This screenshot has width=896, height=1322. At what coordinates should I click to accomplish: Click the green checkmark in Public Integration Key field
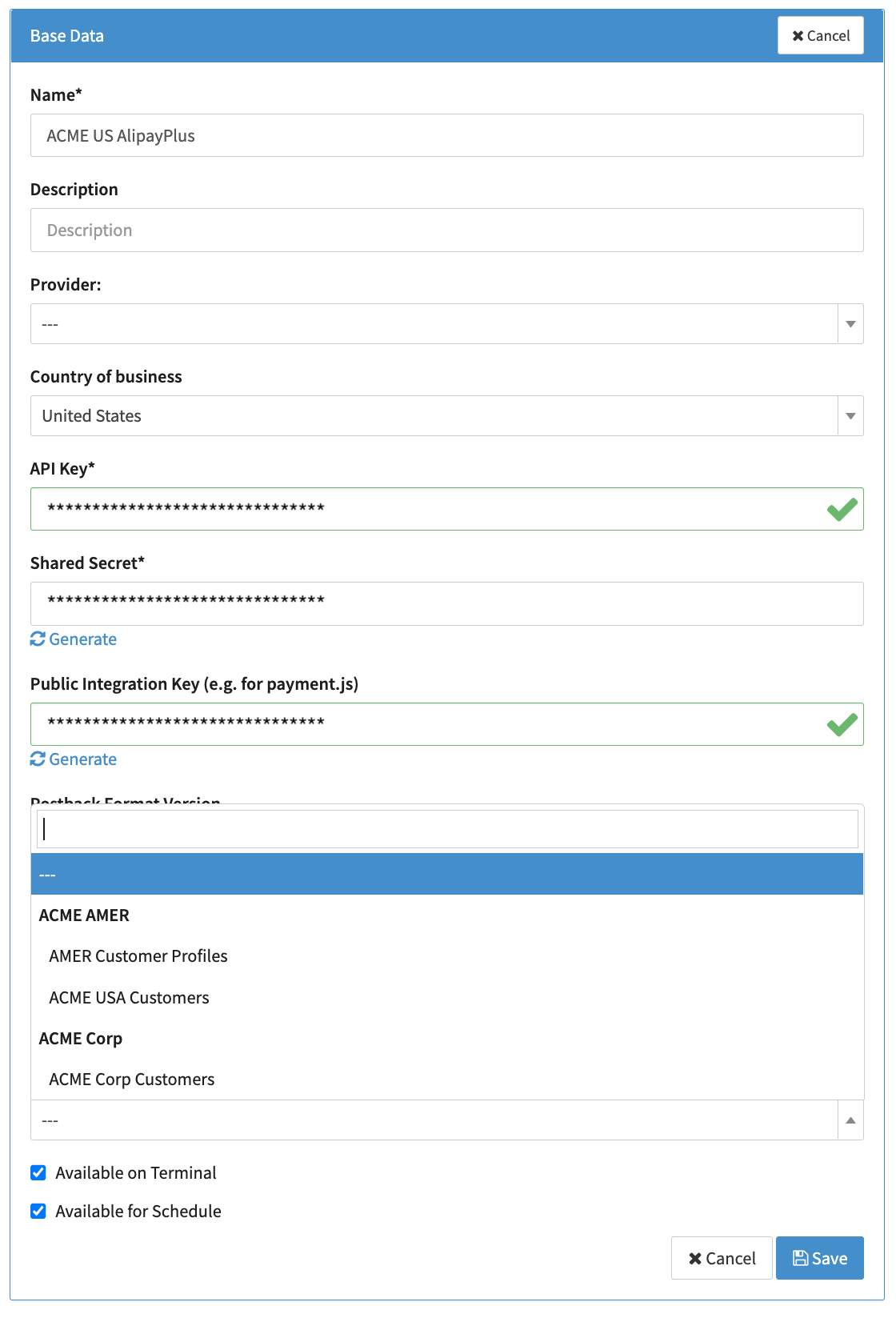coord(842,725)
